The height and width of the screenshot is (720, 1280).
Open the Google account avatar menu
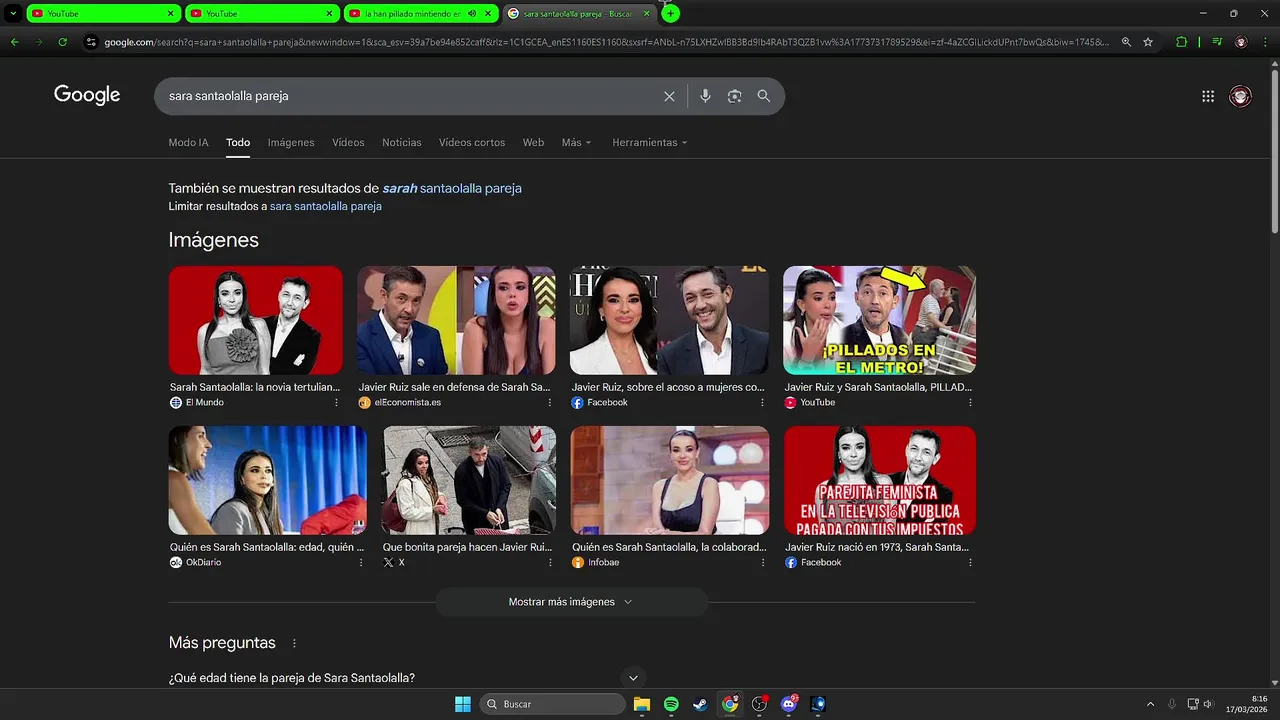pos(1240,96)
